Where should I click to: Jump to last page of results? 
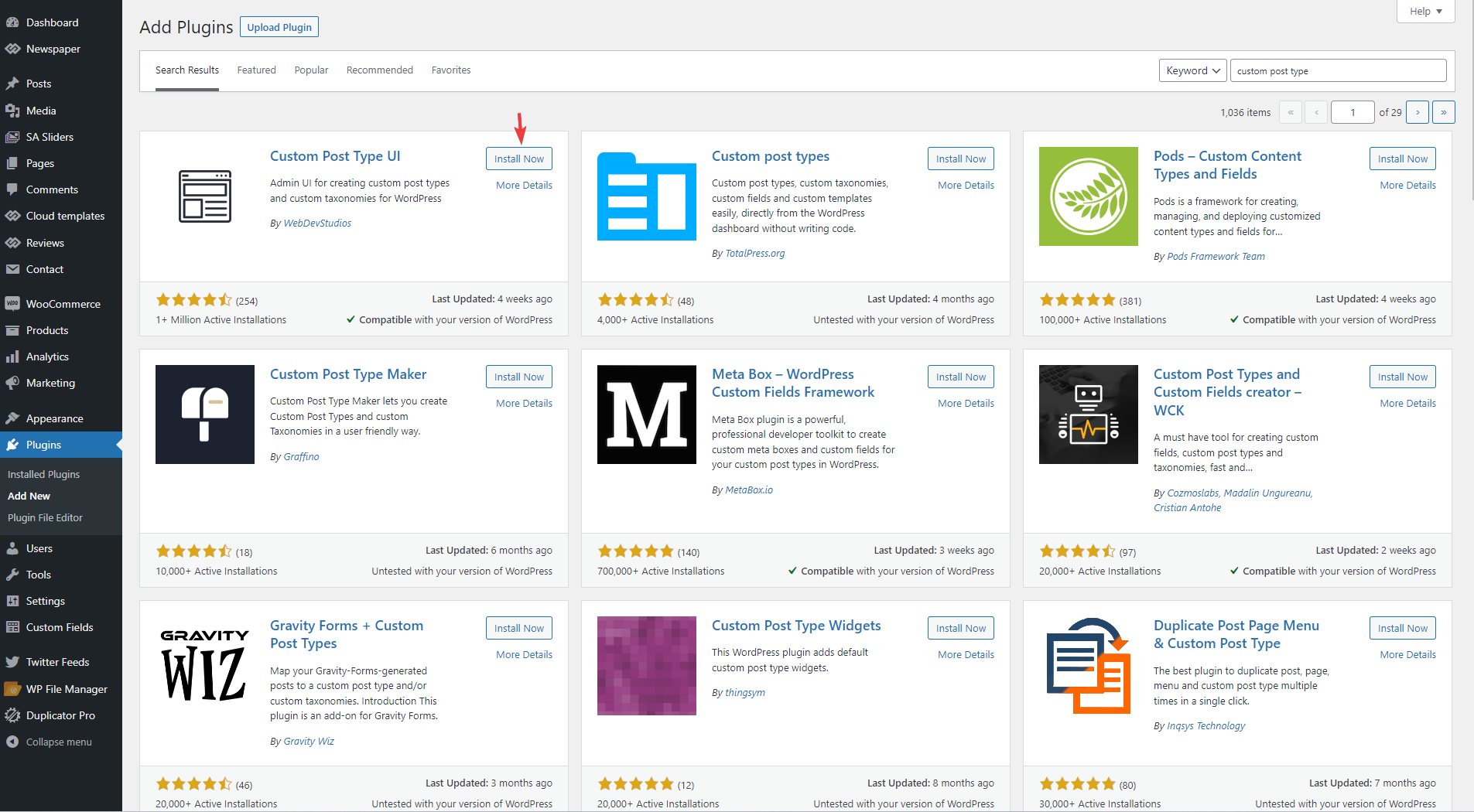pyautogui.click(x=1444, y=112)
